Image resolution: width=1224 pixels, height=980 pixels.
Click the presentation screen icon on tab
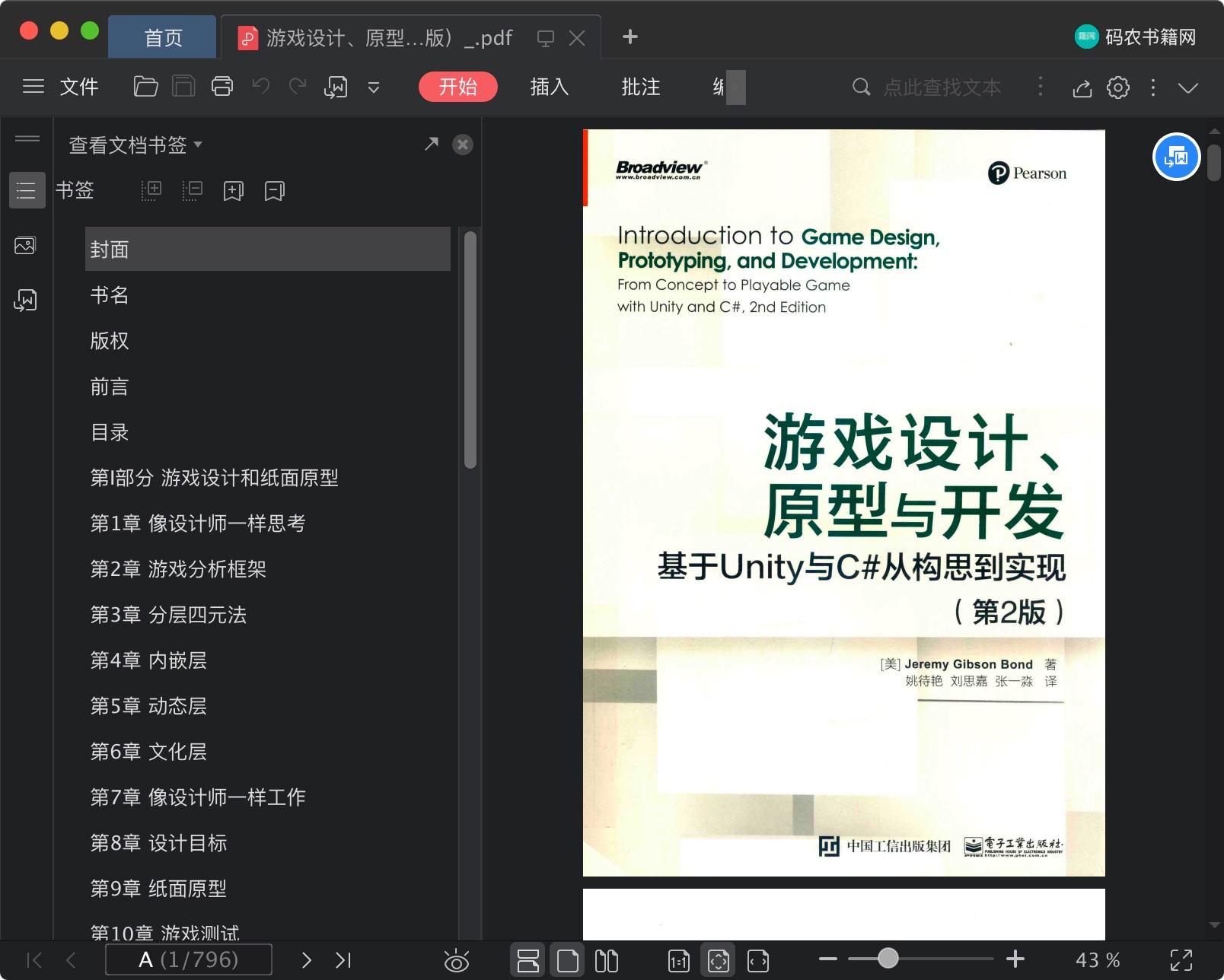pos(545,38)
